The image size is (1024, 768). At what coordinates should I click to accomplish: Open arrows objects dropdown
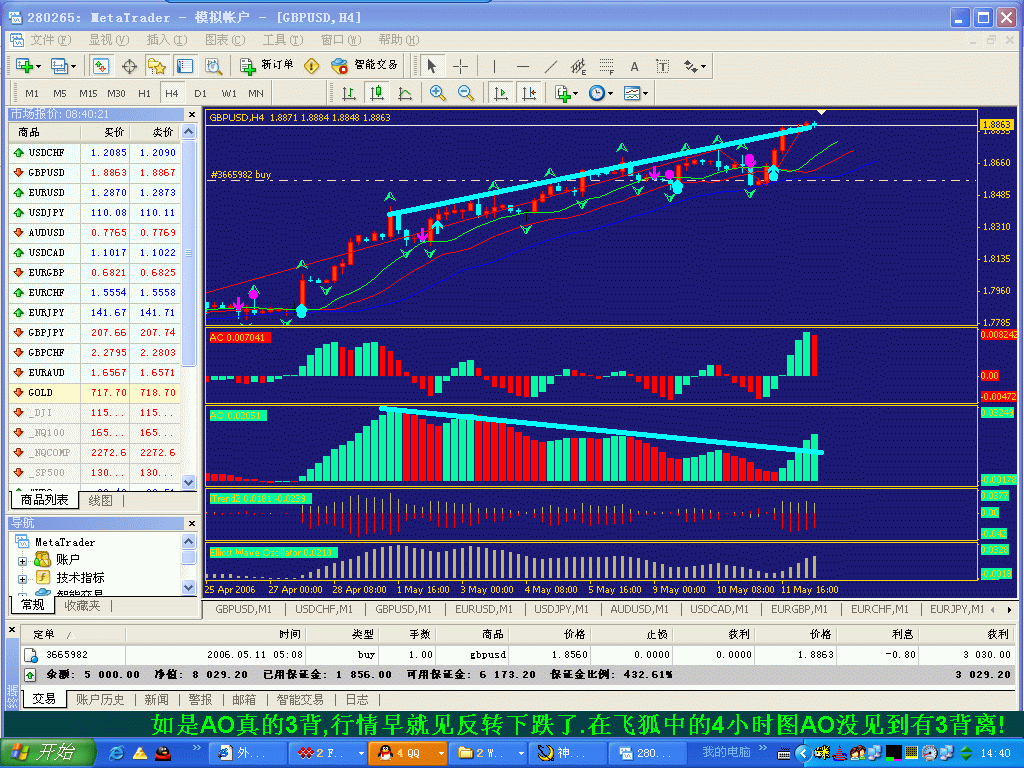[694, 66]
